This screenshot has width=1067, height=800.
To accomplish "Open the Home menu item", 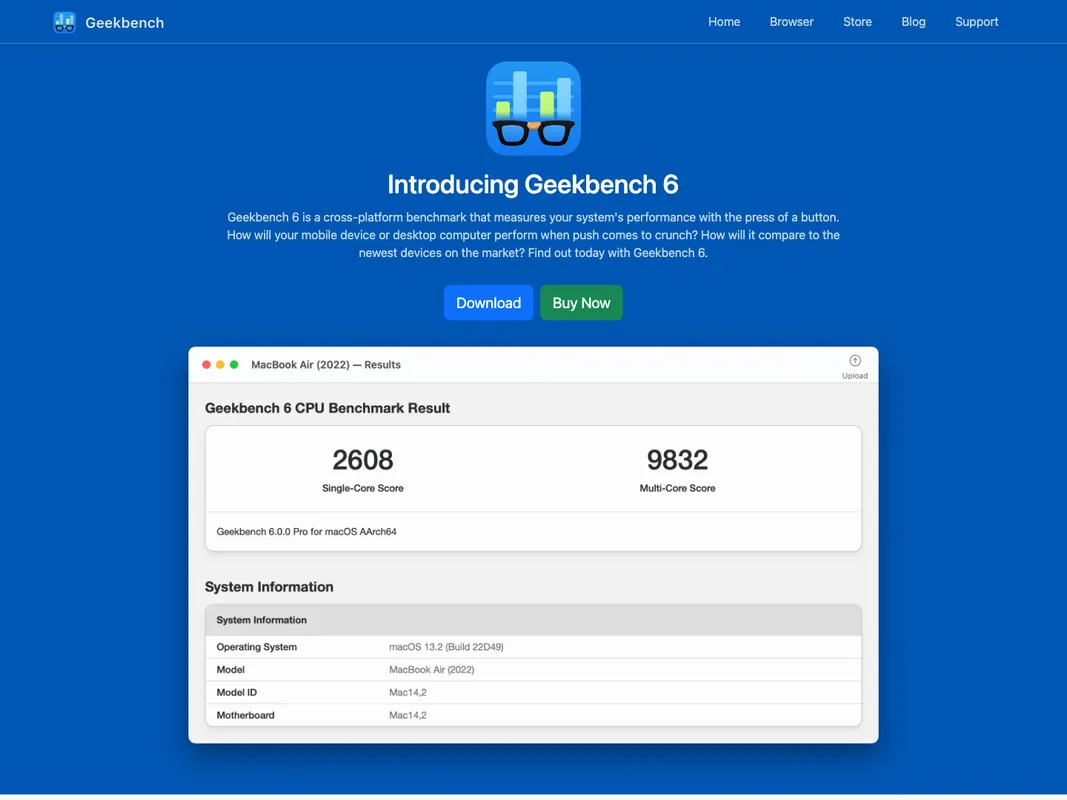I will tap(724, 21).
